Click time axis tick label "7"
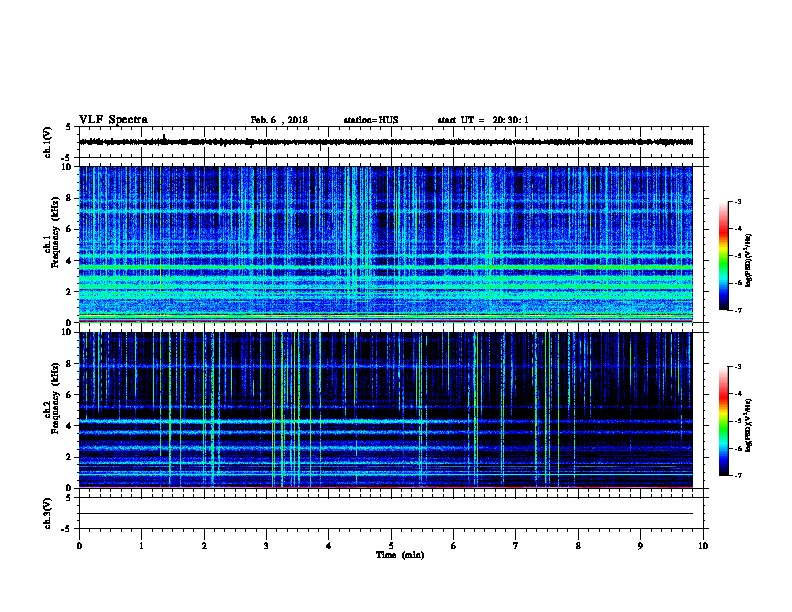 516,546
